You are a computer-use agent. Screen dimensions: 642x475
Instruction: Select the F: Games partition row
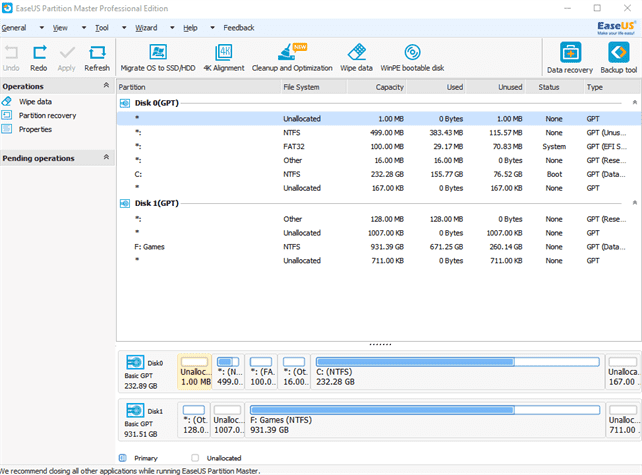379,247
